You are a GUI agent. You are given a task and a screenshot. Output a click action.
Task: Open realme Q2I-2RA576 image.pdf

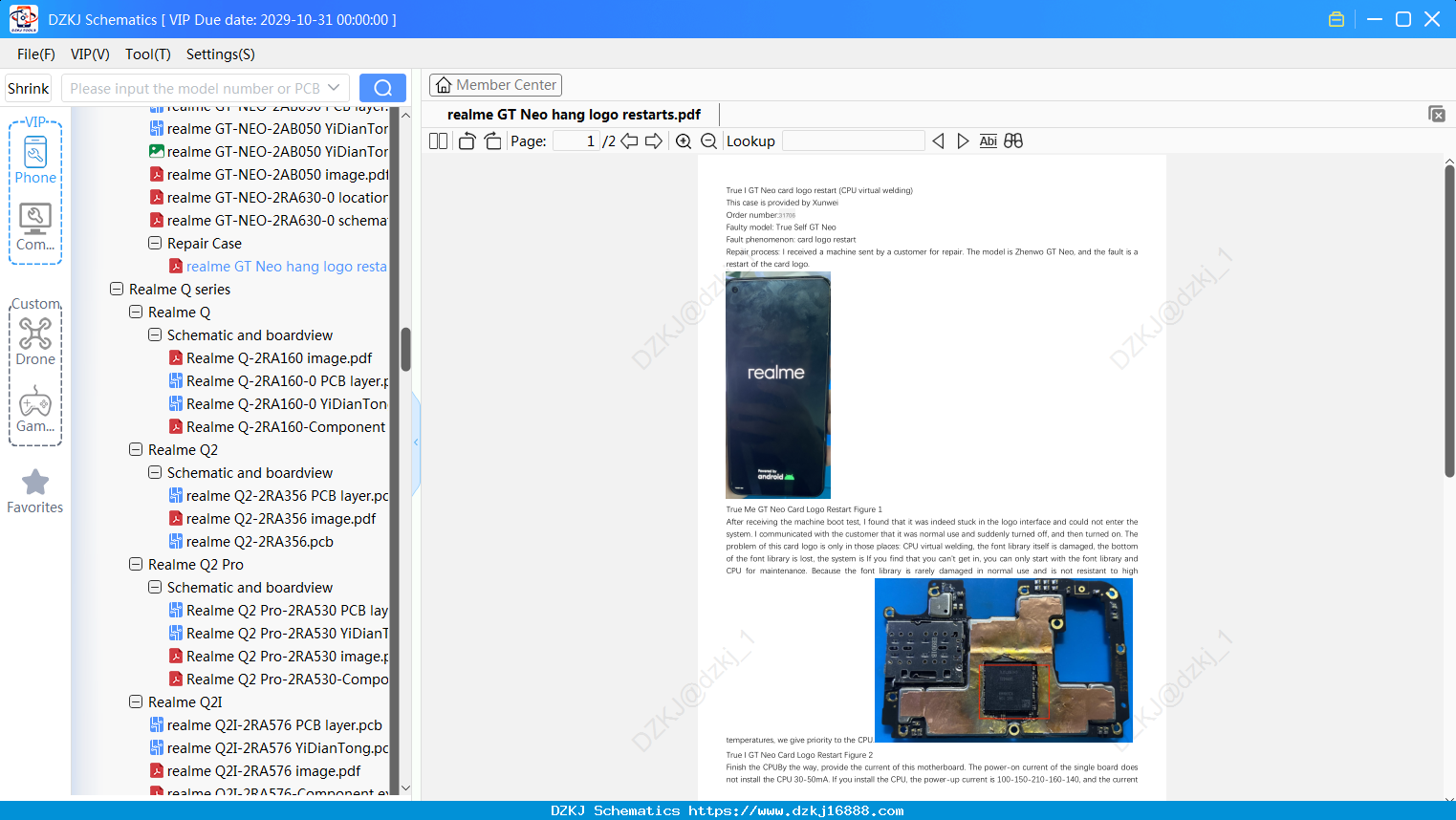pos(255,771)
